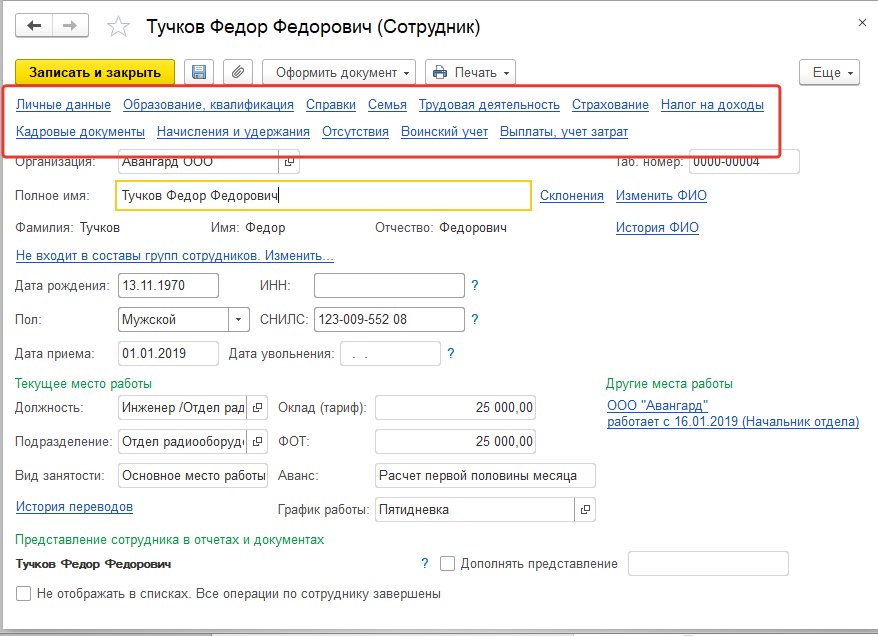Click into the ИНН input field

coord(388,286)
